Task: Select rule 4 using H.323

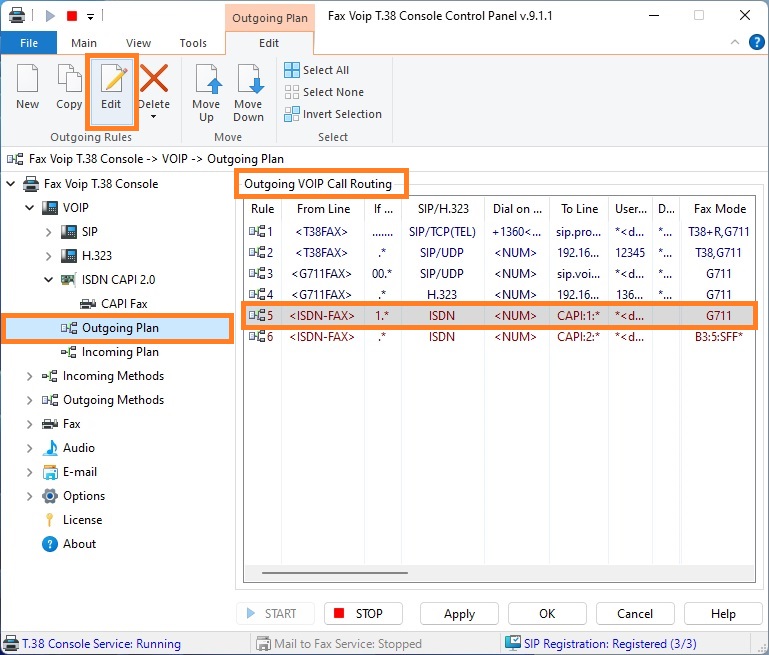Action: 499,295
